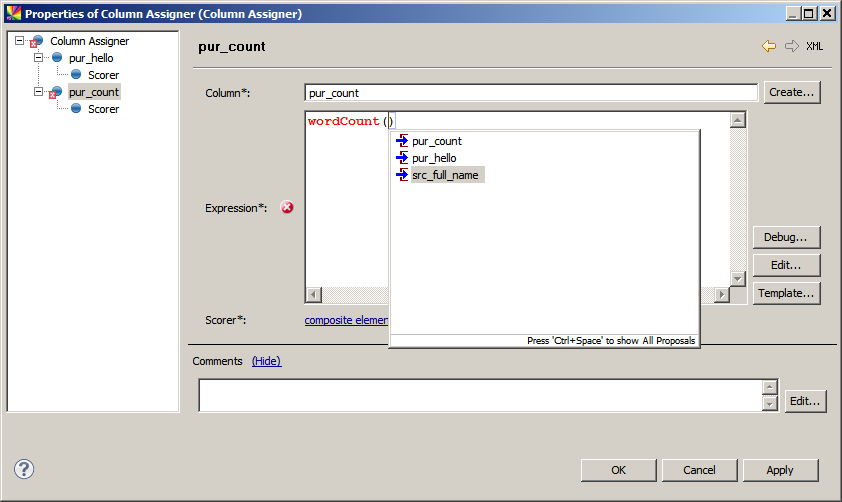This screenshot has height=502, width=842.
Task: Collapse the pur_count tree node
Action: click(x=39, y=92)
